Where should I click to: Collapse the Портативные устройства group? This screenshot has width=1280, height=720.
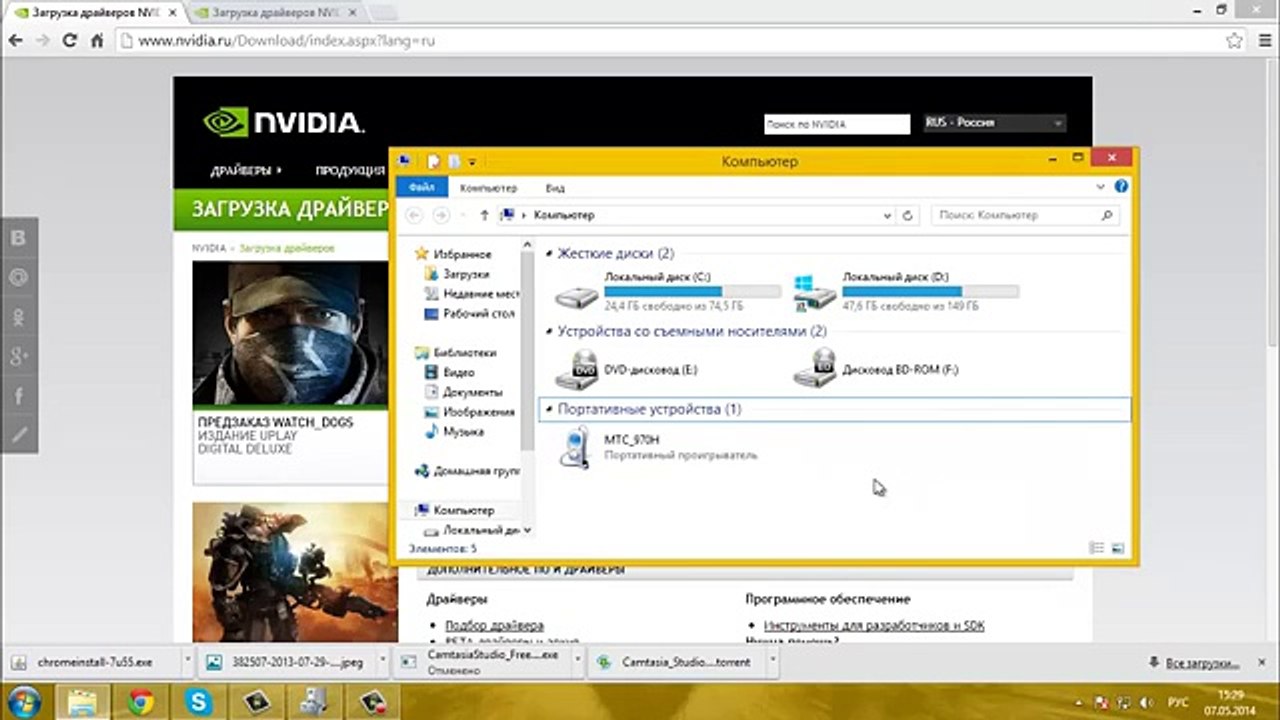point(550,409)
